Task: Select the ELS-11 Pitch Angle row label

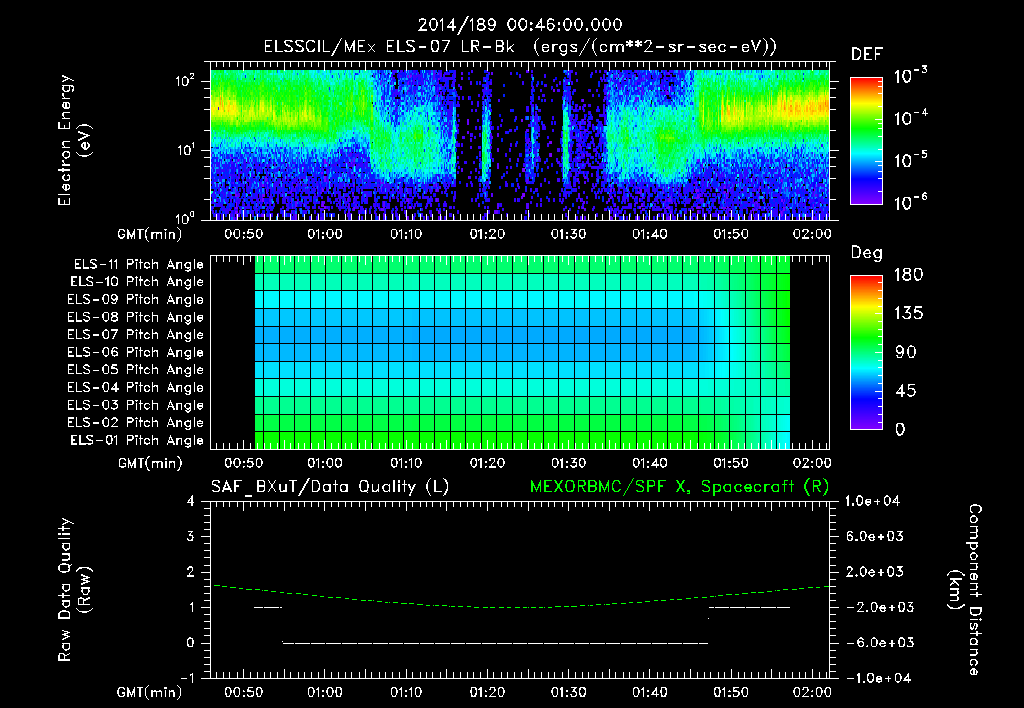Action: click(138, 265)
